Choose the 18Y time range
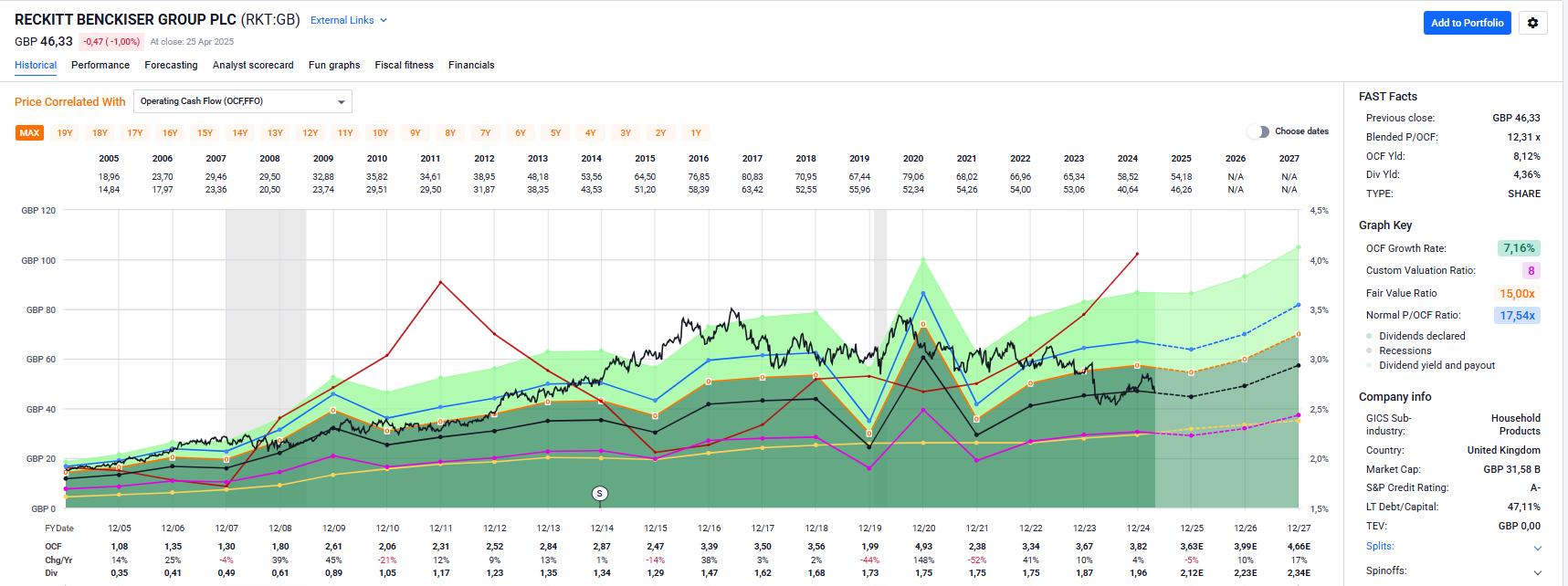 [100, 133]
